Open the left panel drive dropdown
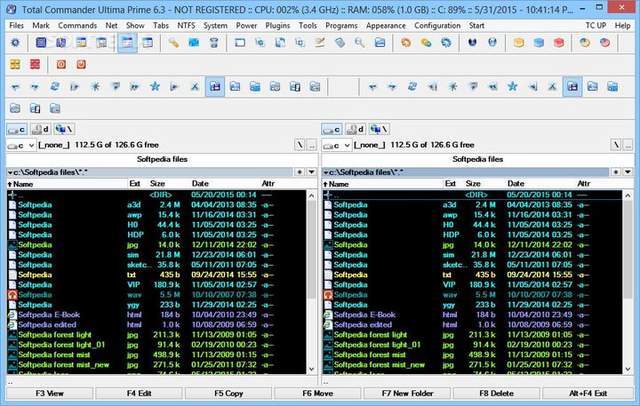 (21, 145)
